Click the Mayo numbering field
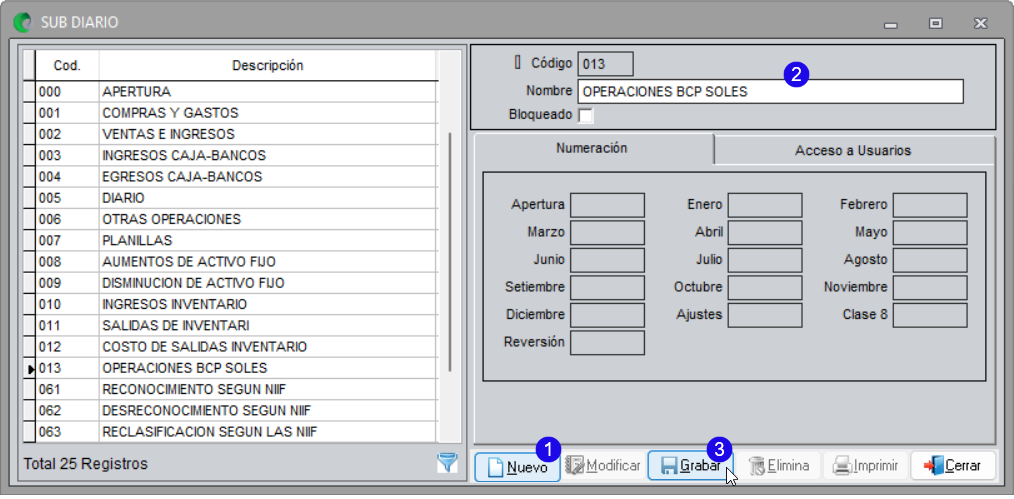 click(930, 233)
